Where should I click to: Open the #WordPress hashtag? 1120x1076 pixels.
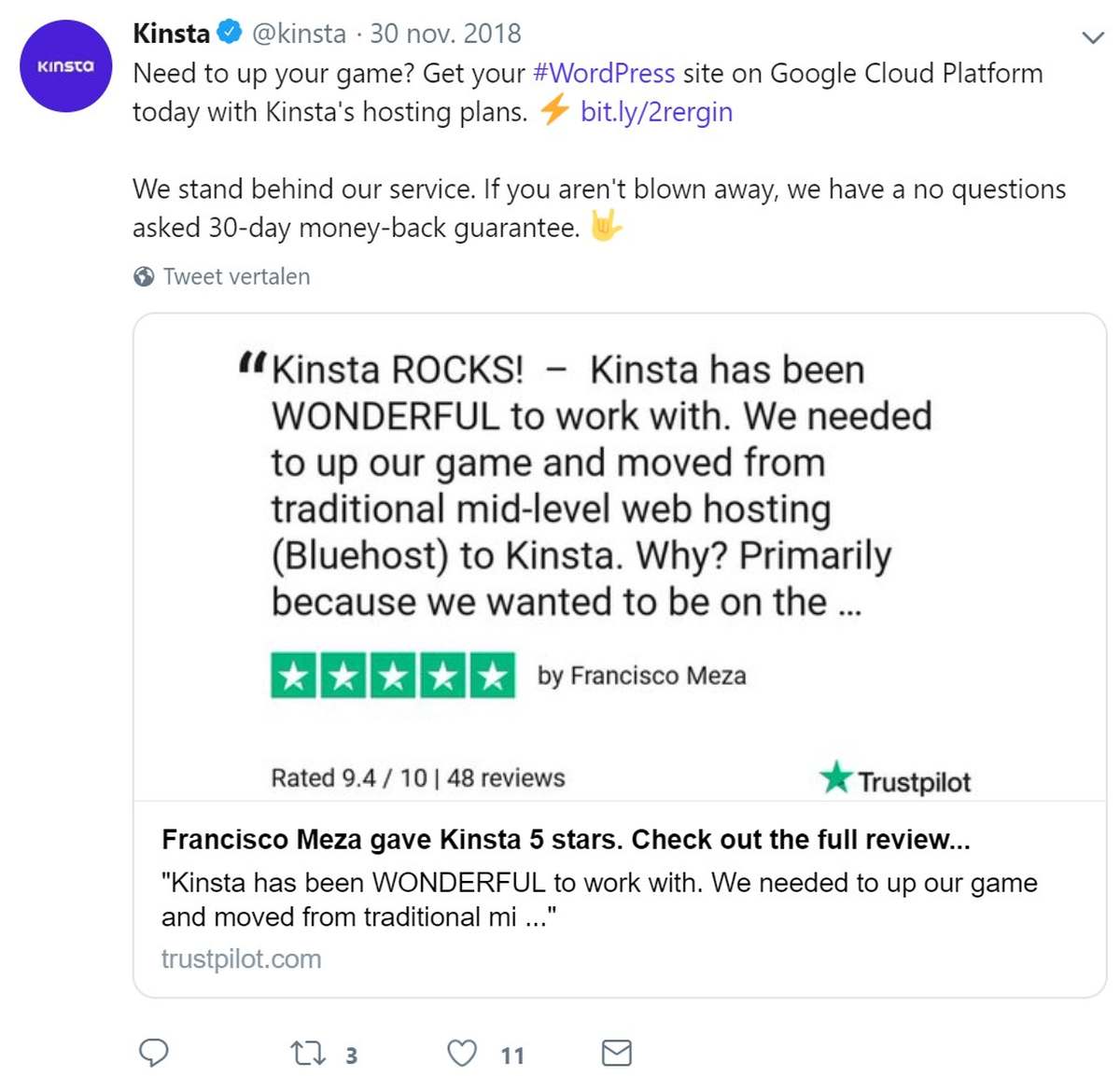click(603, 73)
